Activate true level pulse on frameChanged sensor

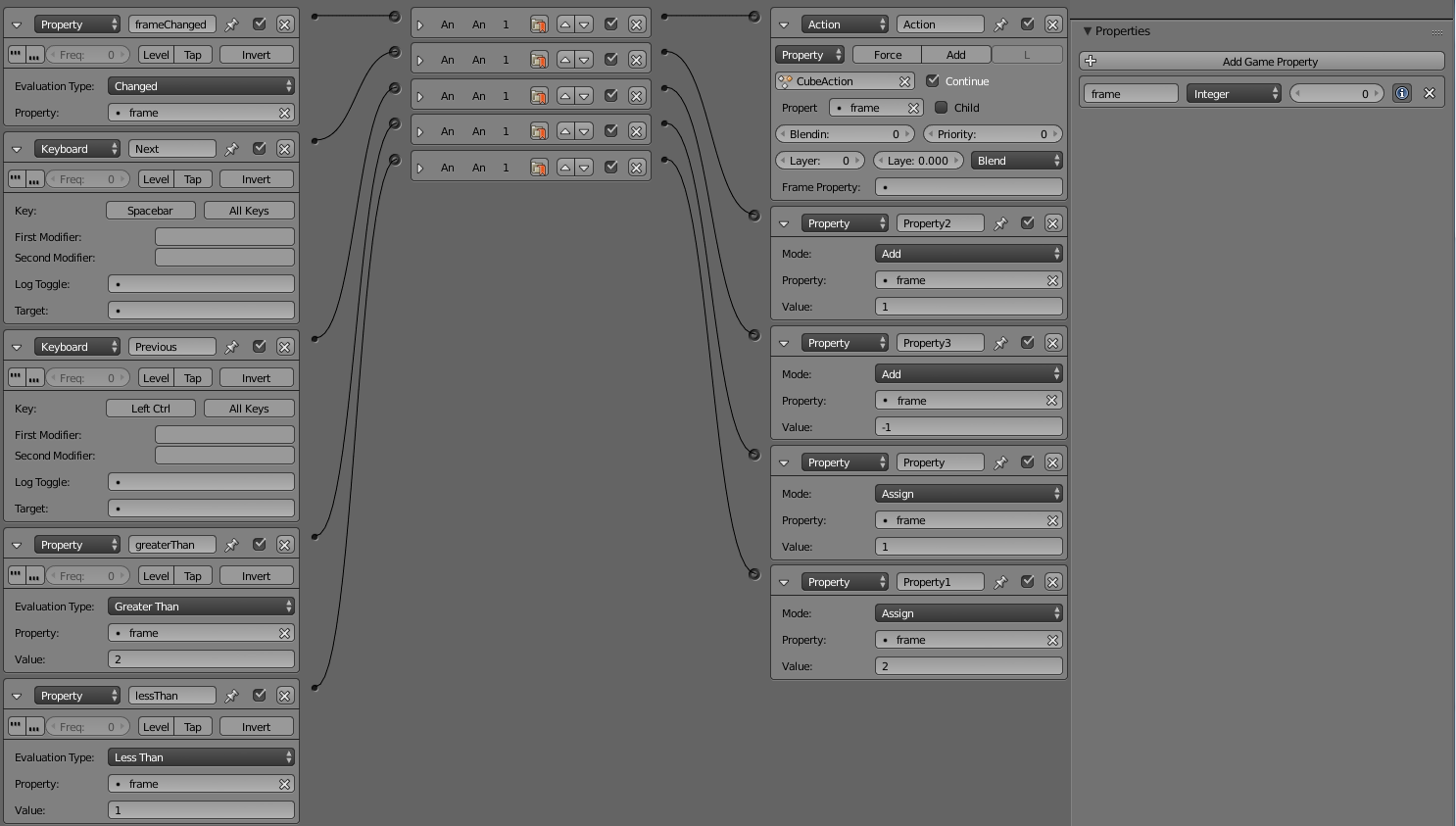(16, 55)
